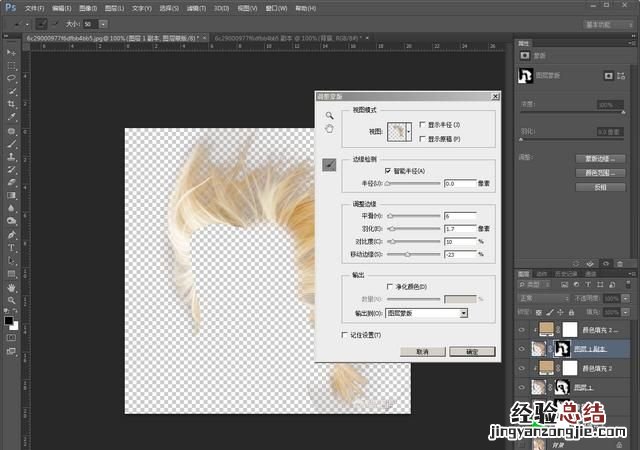This screenshot has height=450, width=640.
Task: Open the 窗口(W) menu
Action: coord(276,8)
